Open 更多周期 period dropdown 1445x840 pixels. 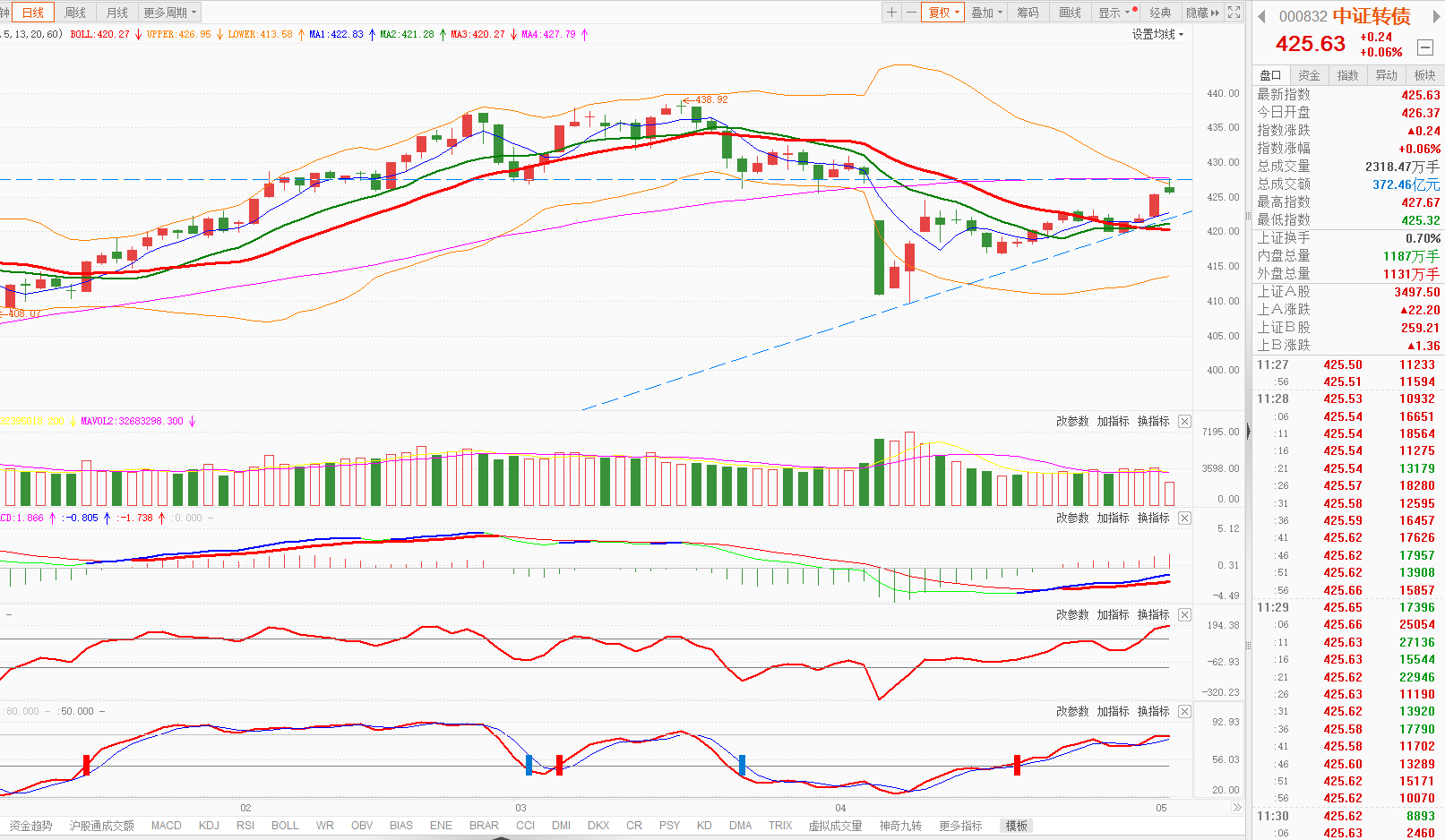point(169,13)
